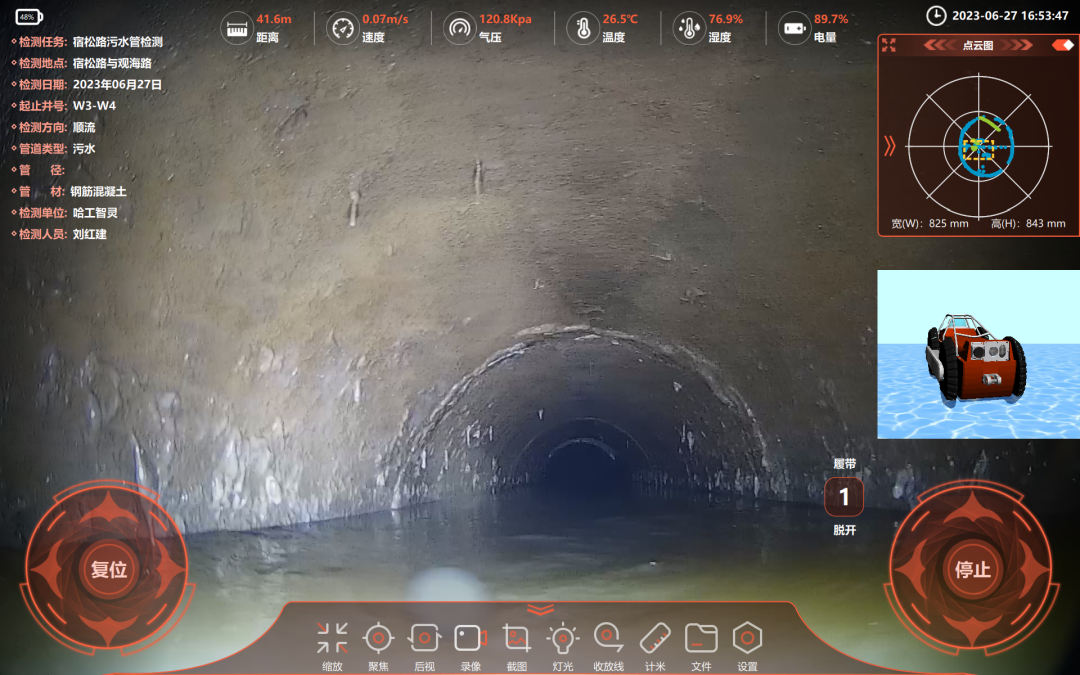1080x675 pixels.
Task: Toggle the 灯光 light on or off
Action: click(x=563, y=638)
